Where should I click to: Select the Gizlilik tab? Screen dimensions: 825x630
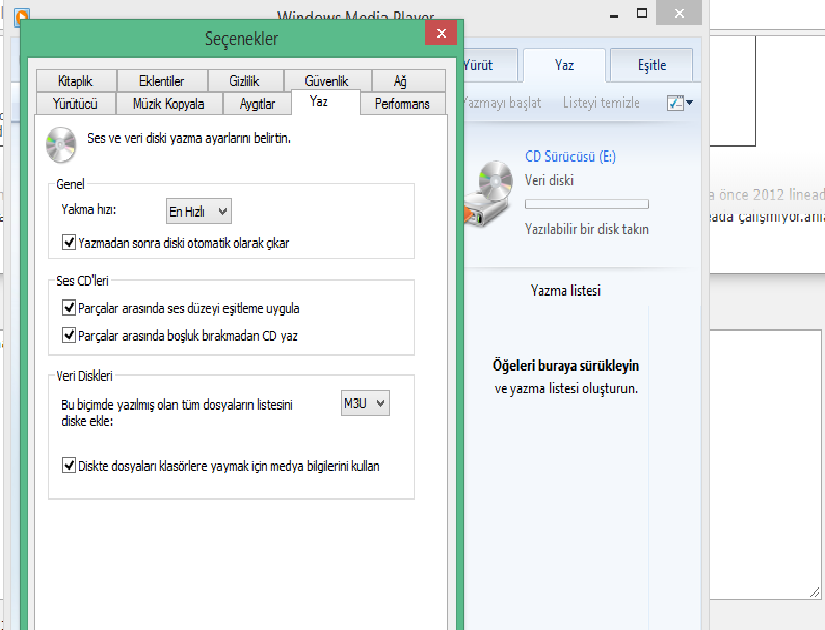tap(244, 81)
